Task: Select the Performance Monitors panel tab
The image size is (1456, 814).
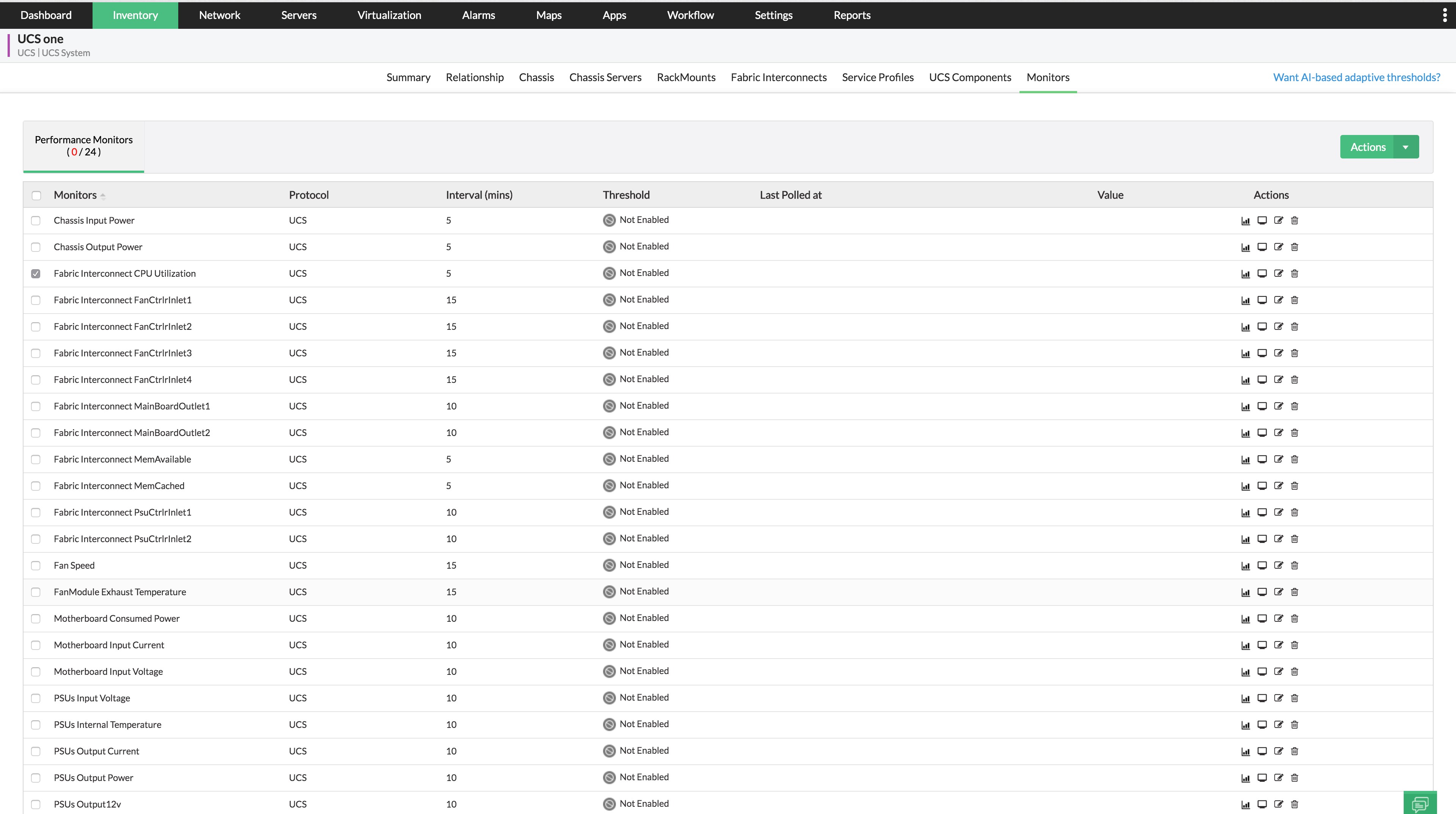Action: coord(84,146)
